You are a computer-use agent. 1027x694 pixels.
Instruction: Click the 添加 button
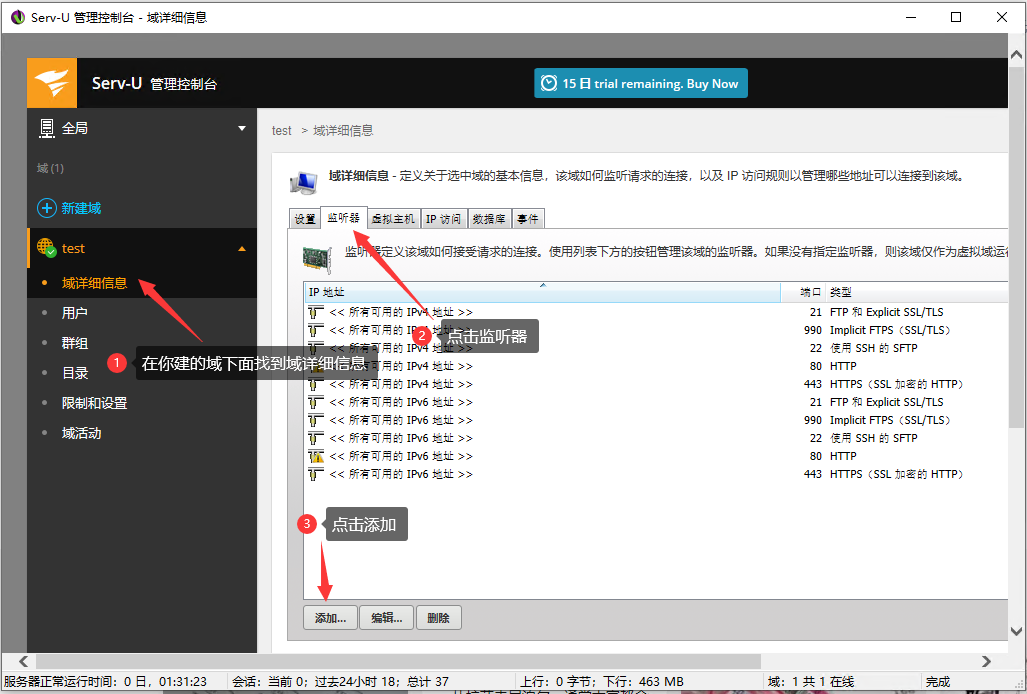pyautogui.click(x=330, y=617)
